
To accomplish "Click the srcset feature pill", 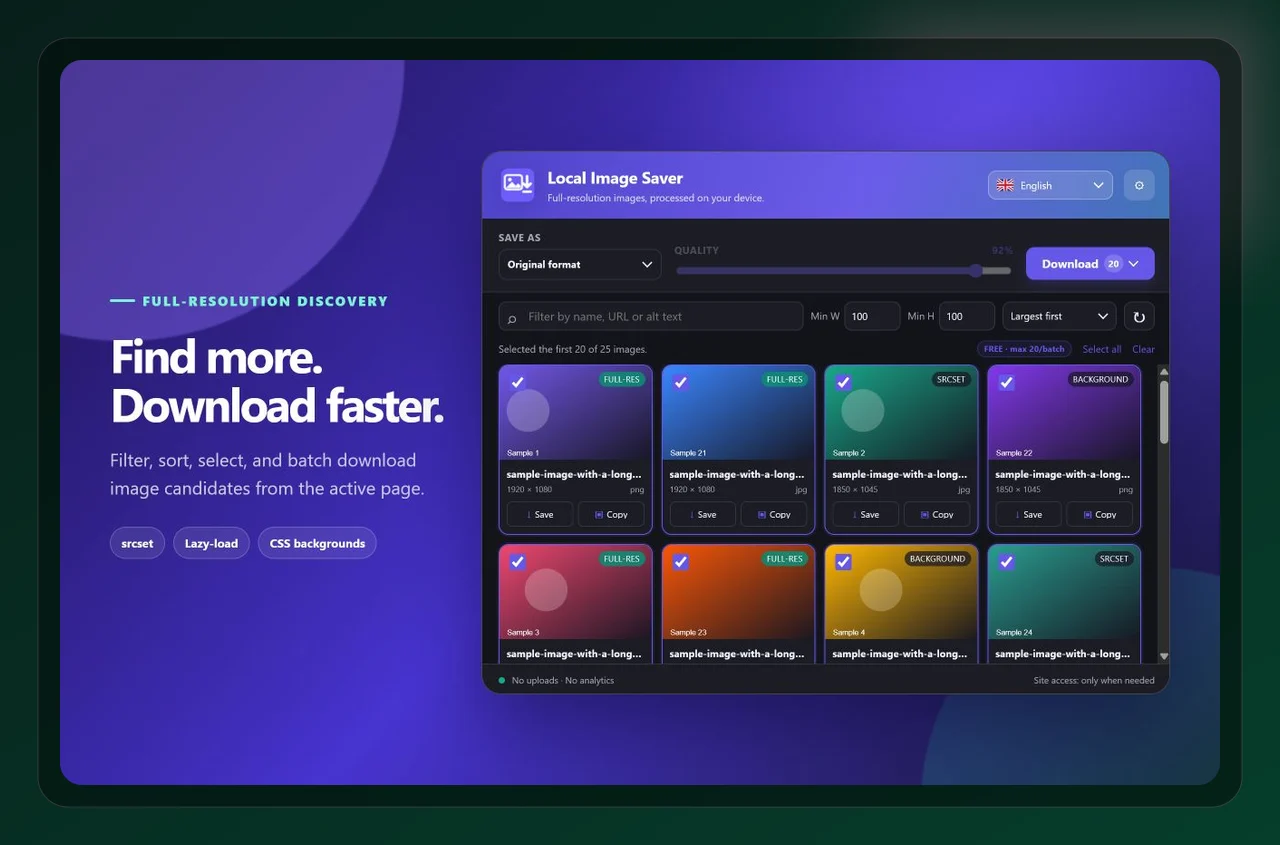I will [137, 543].
